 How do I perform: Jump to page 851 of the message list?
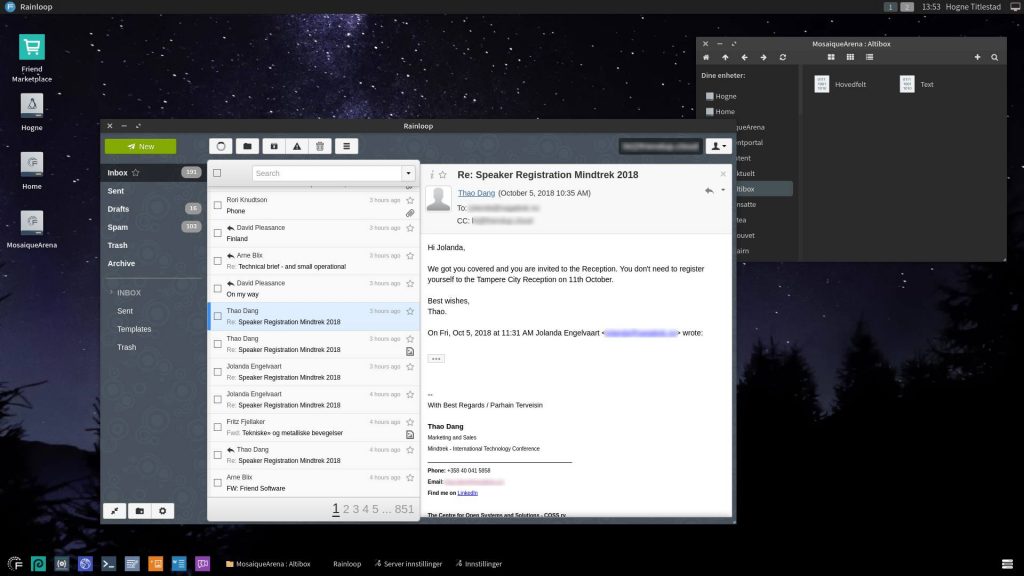[x=404, y=509]
